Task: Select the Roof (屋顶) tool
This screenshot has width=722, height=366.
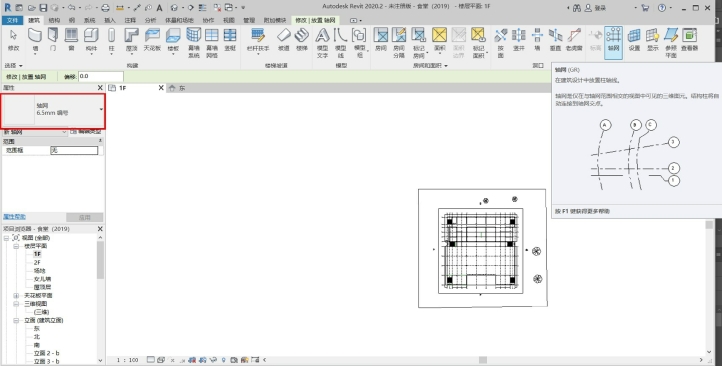Action: click(131, 40)
